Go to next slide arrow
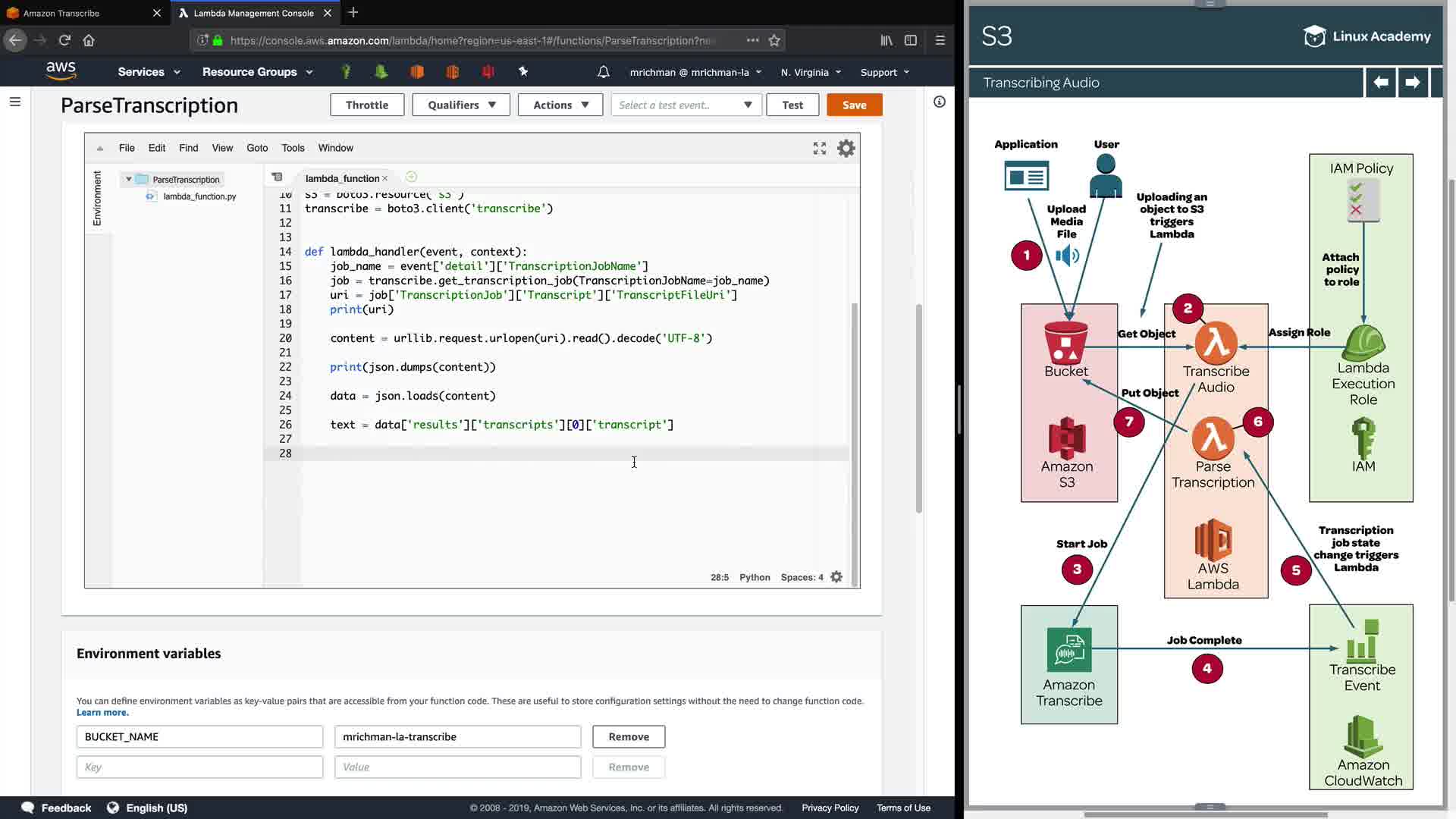Image resolution: width=1456 pixels, height=819 pixels. [1412, 83]
